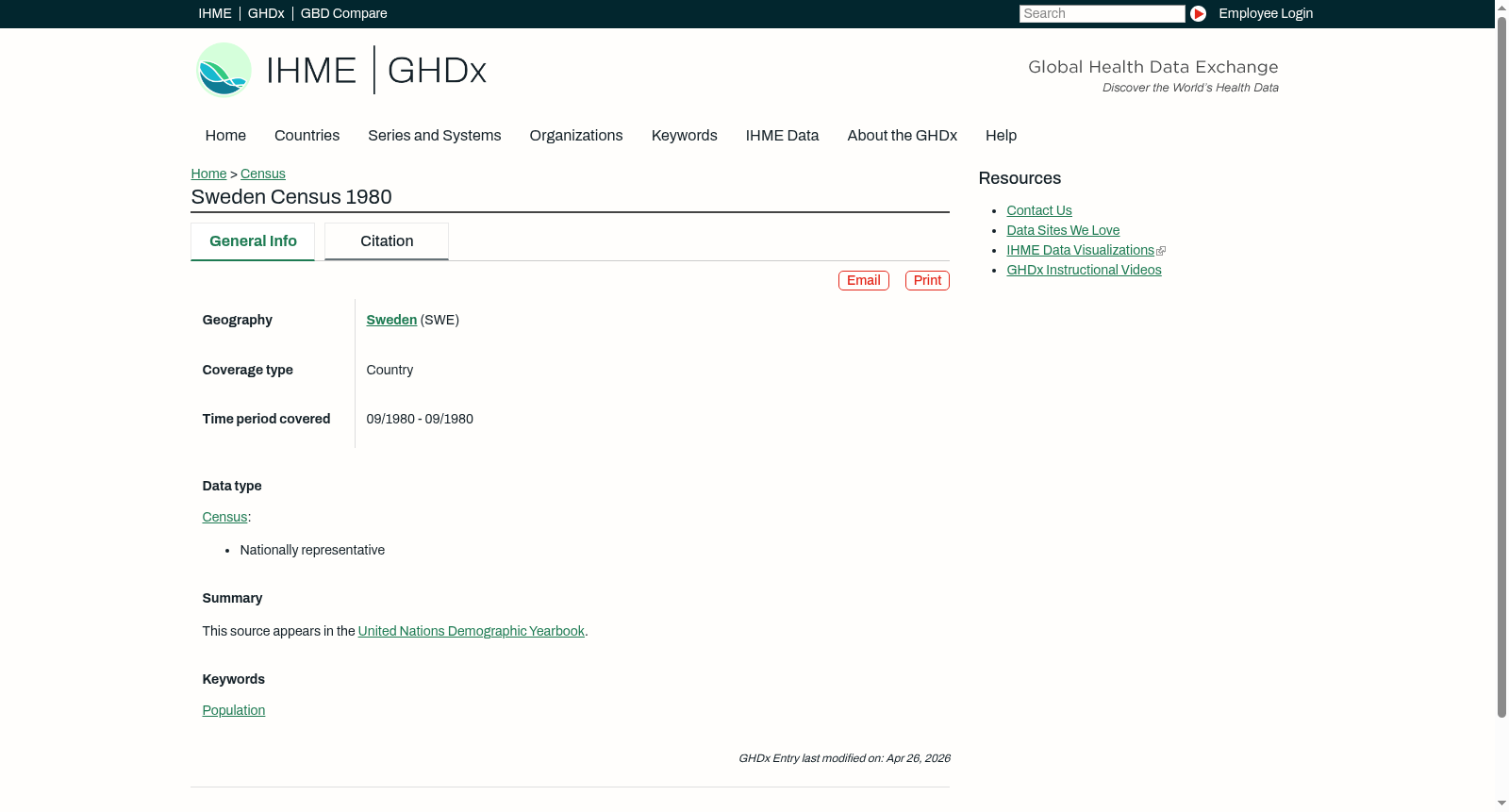Open IHME Data Visualizations link
Image resolution: width=1509 pixels, height=812 pixels.
pos(1080,251)
